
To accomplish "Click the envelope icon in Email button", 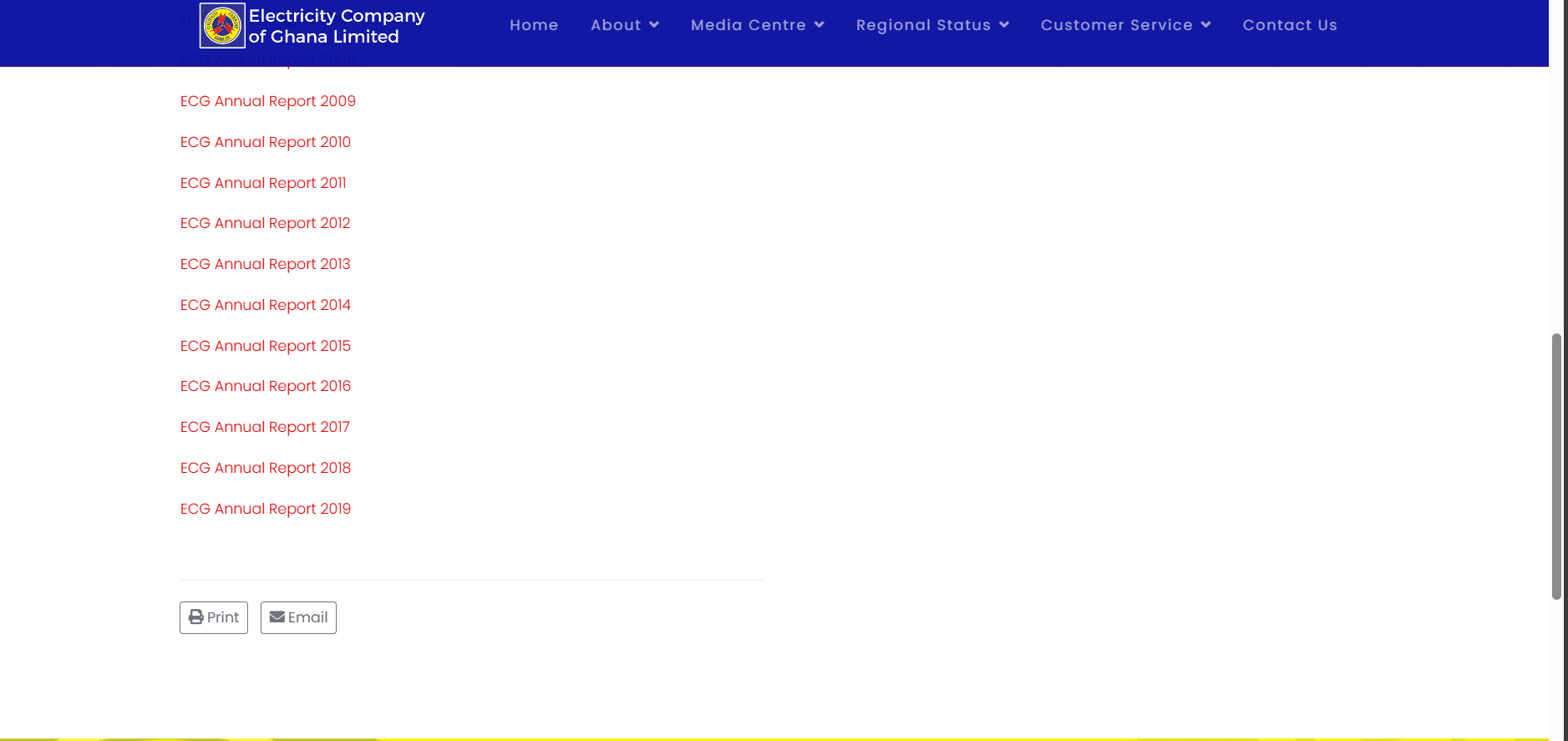I will (277, 617).
